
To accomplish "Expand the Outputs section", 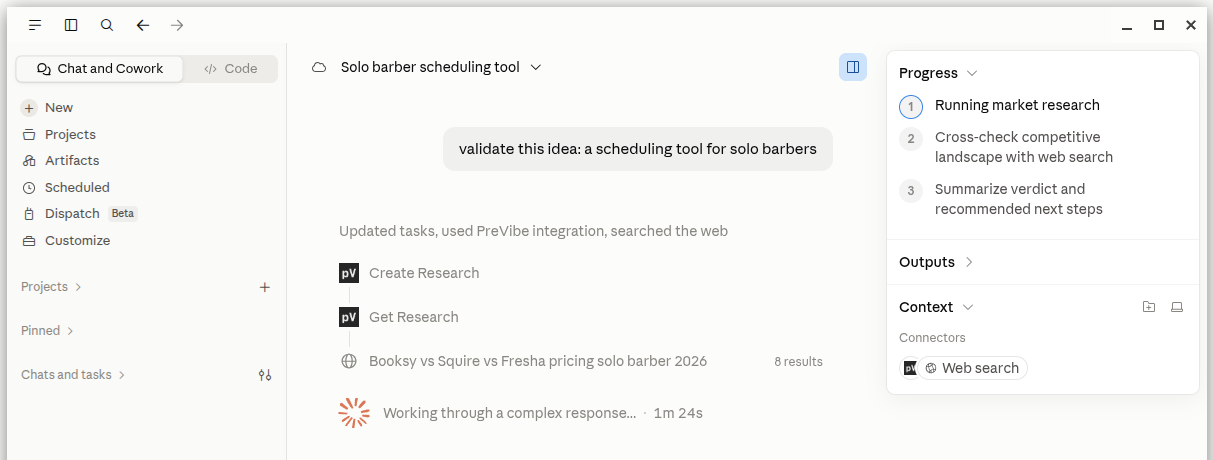I will click(936, 262).
